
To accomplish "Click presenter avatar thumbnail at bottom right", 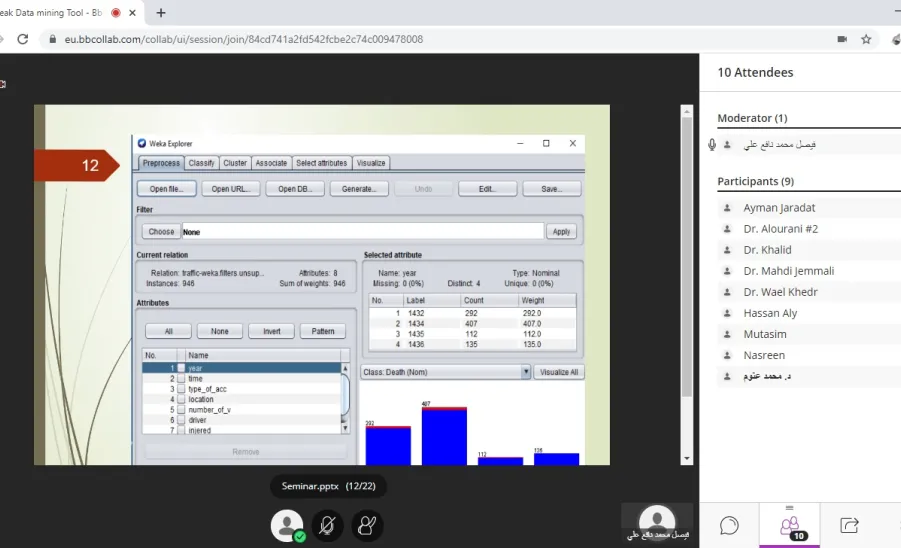I will tap(657, 521).
